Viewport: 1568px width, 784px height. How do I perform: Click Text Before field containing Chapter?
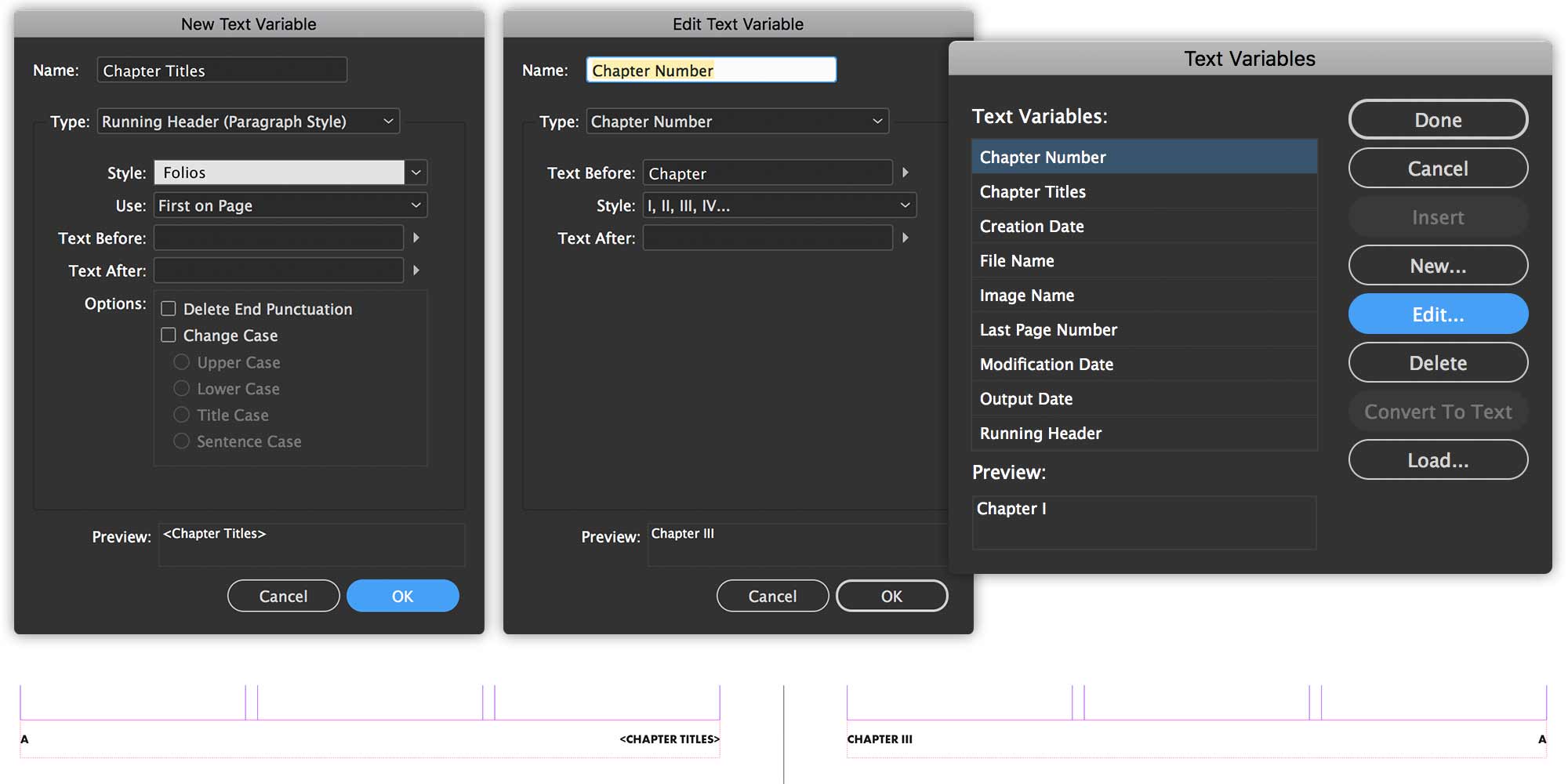pos(768,172)
